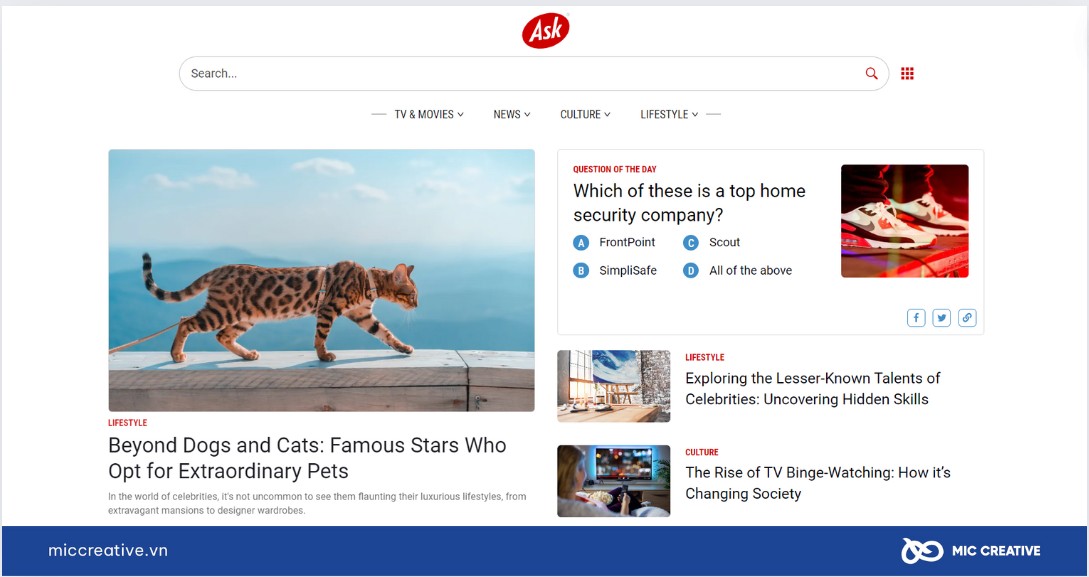Select answer A FrontPoint
This screenshot has width=1089, height=577.
click(614, 242)
